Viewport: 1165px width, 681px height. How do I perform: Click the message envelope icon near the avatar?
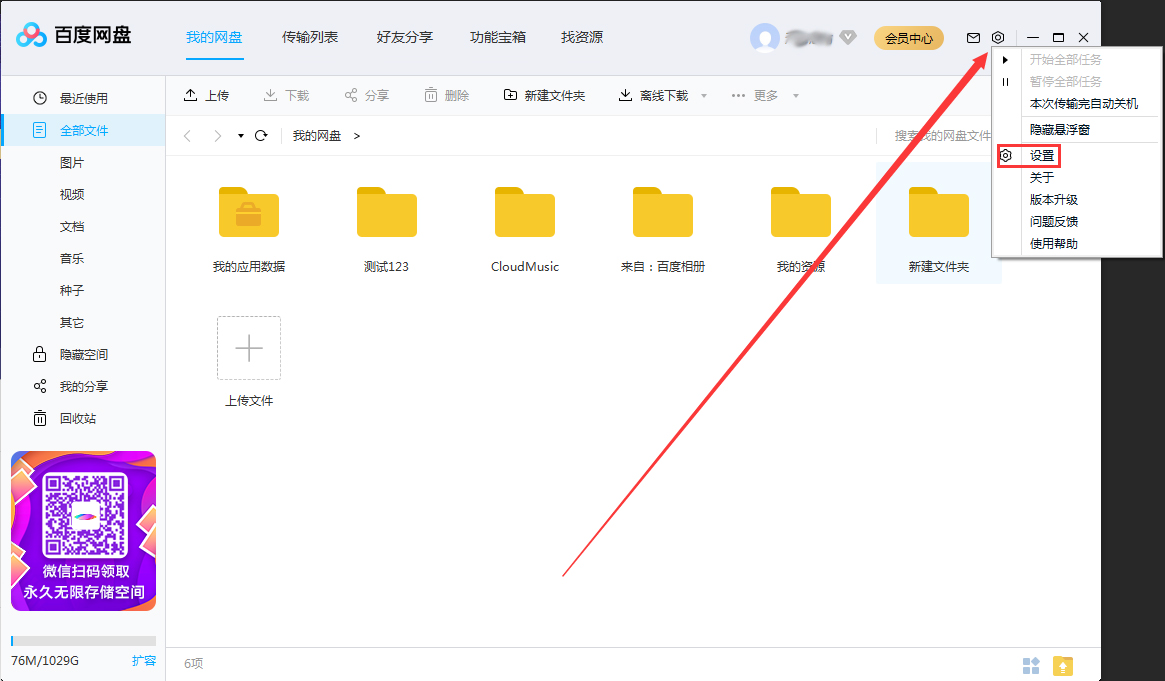tap(972, 37)
